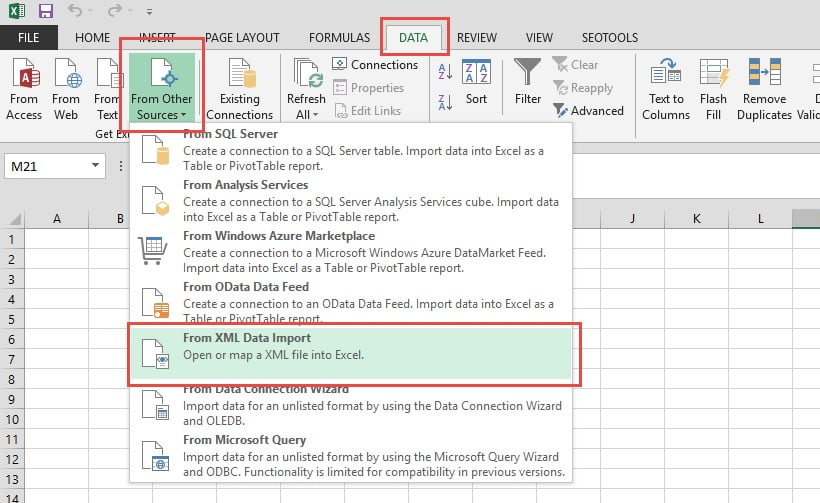The image size is (820, 503).
Task: Choose From SQL Server menu entry
Action: pyautogui.click(x=351, y=150)
